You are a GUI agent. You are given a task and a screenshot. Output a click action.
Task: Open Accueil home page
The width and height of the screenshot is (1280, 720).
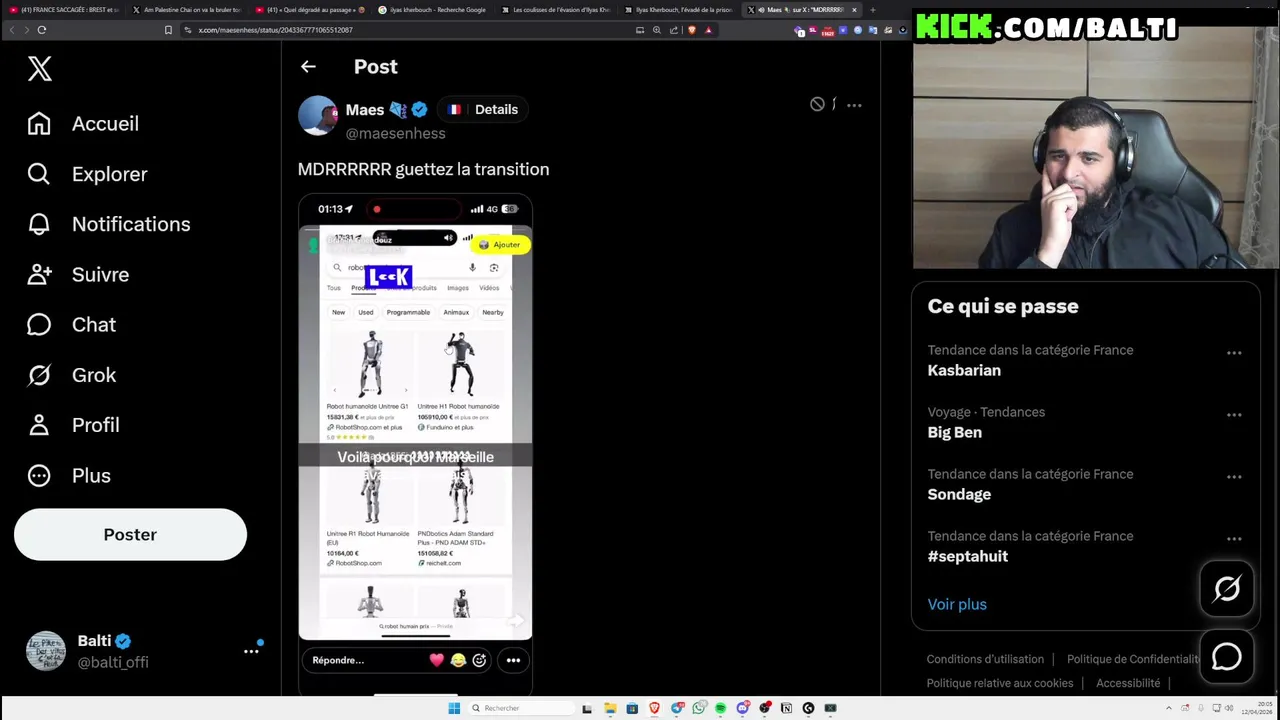pos(84,124)
